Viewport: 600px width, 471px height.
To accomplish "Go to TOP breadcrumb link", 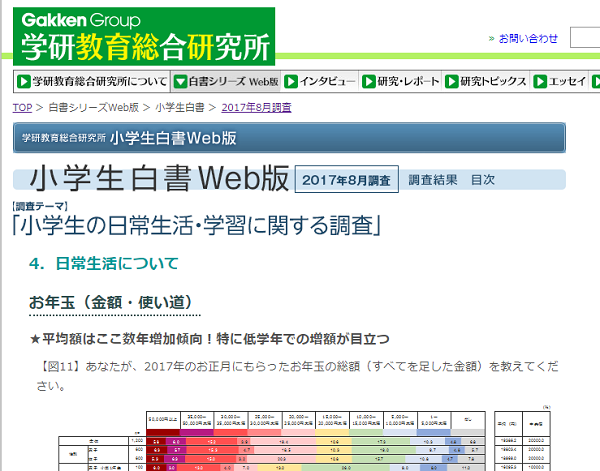I will coord(22,108).
